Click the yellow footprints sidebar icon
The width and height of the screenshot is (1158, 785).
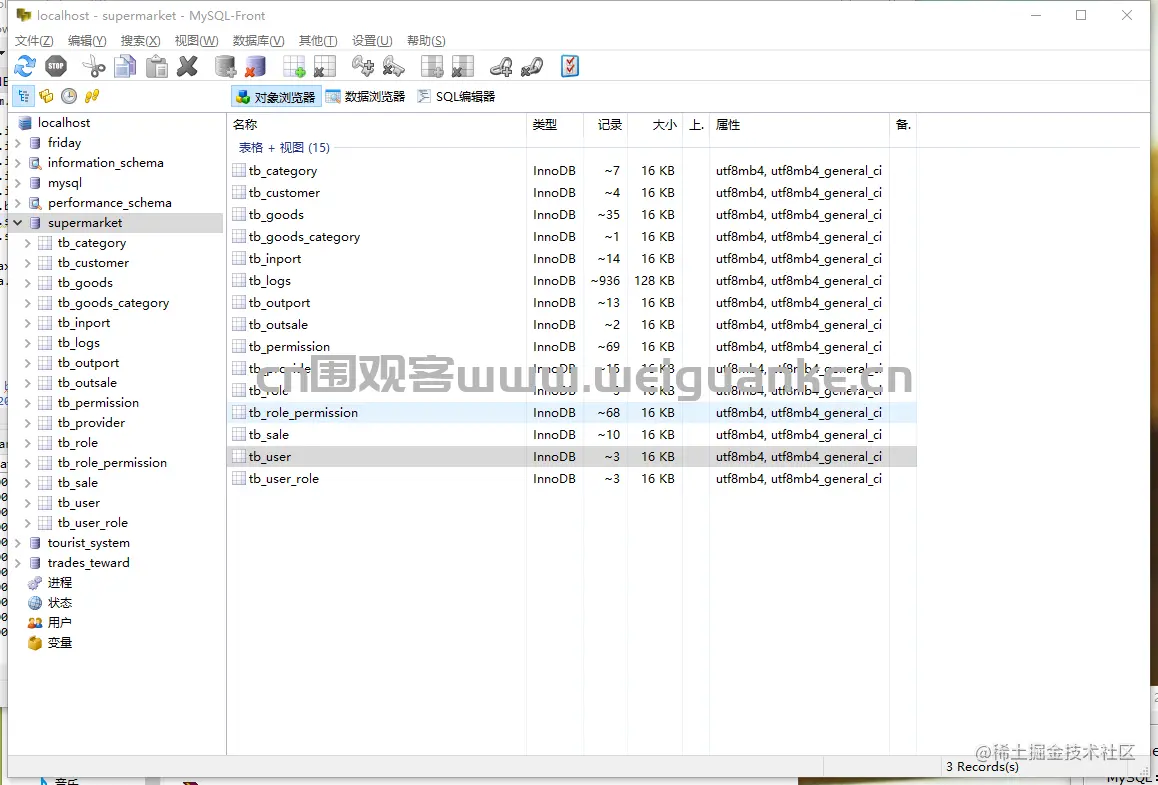92,96
